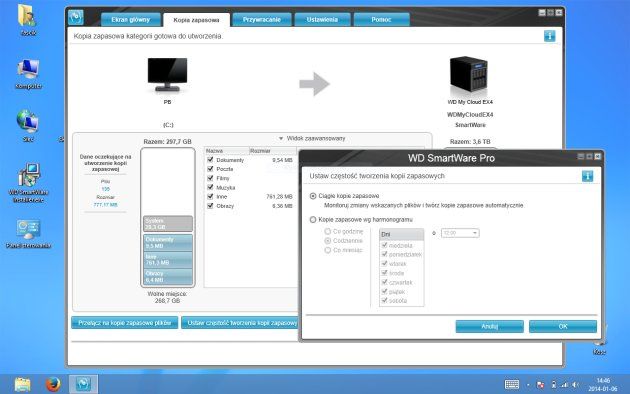Click Przełącz na kopię zapasową plików button
This screenshot has height=394, width=630.
[125, 323]
